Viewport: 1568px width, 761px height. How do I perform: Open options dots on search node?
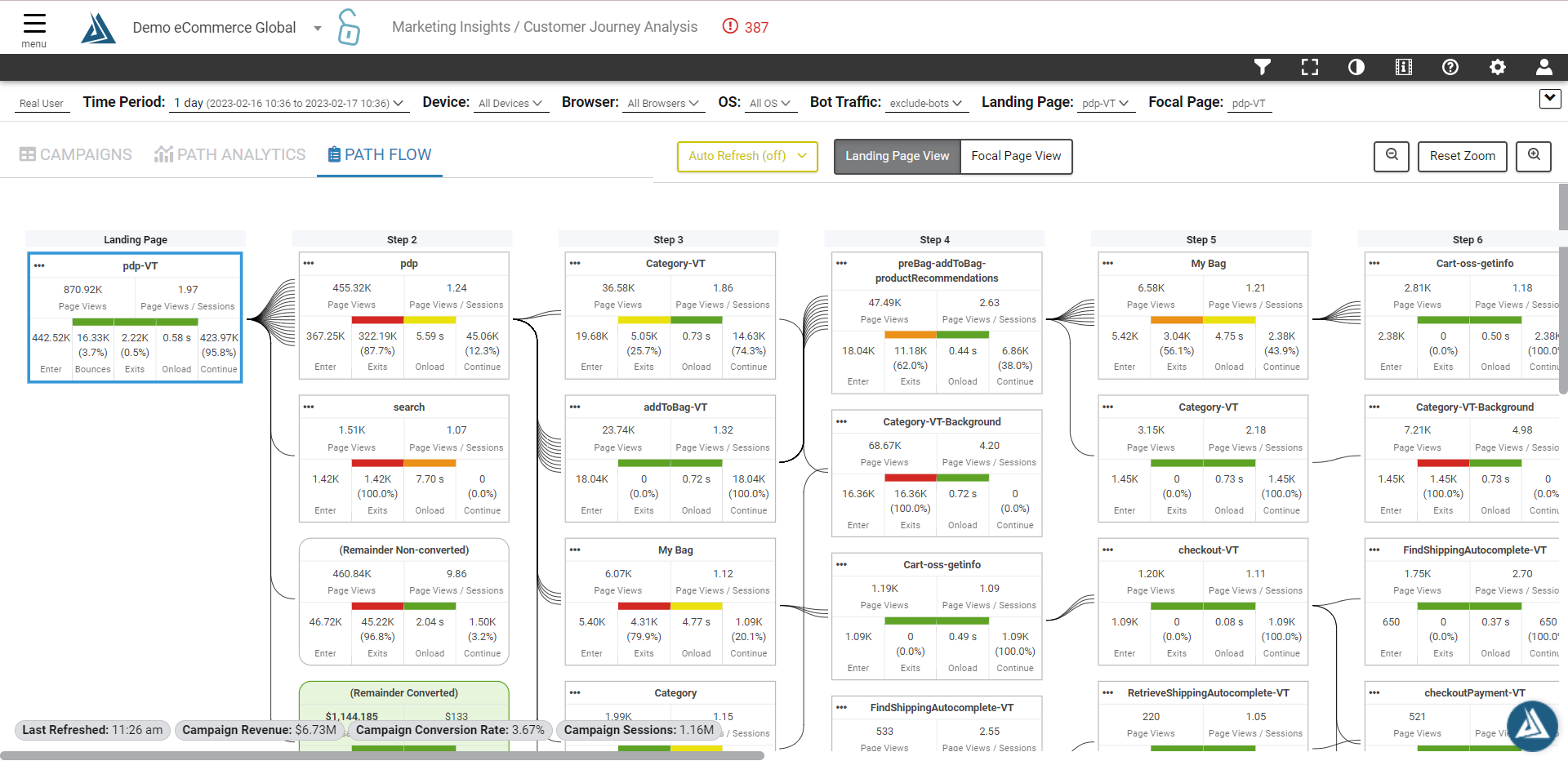coord(309,407)
